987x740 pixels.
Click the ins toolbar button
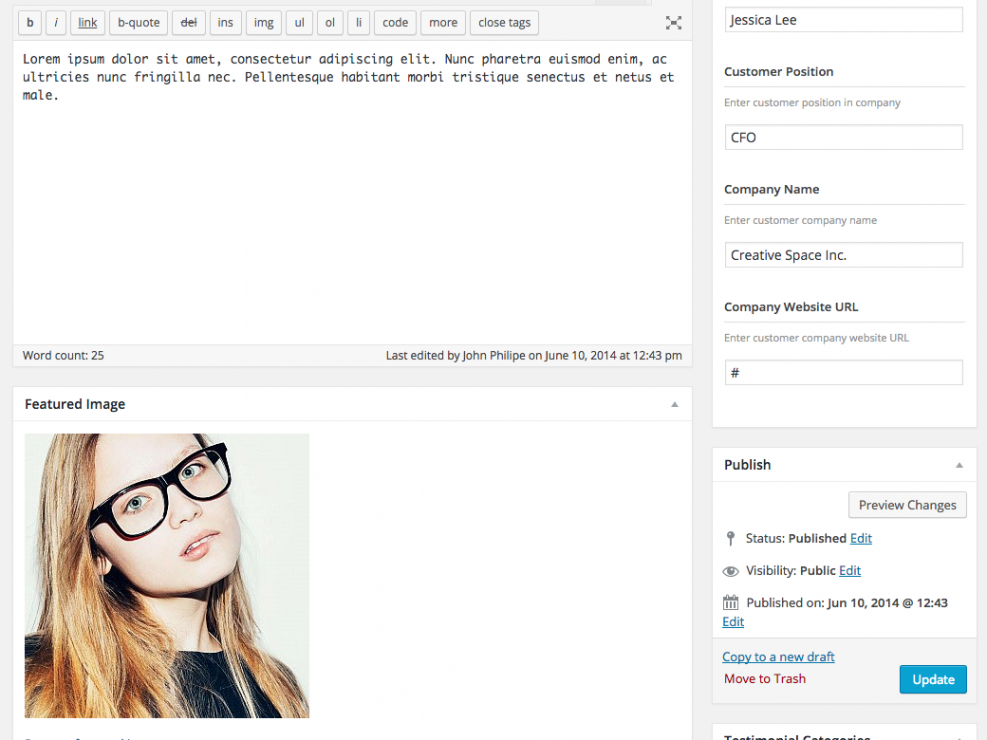[225, 23]
